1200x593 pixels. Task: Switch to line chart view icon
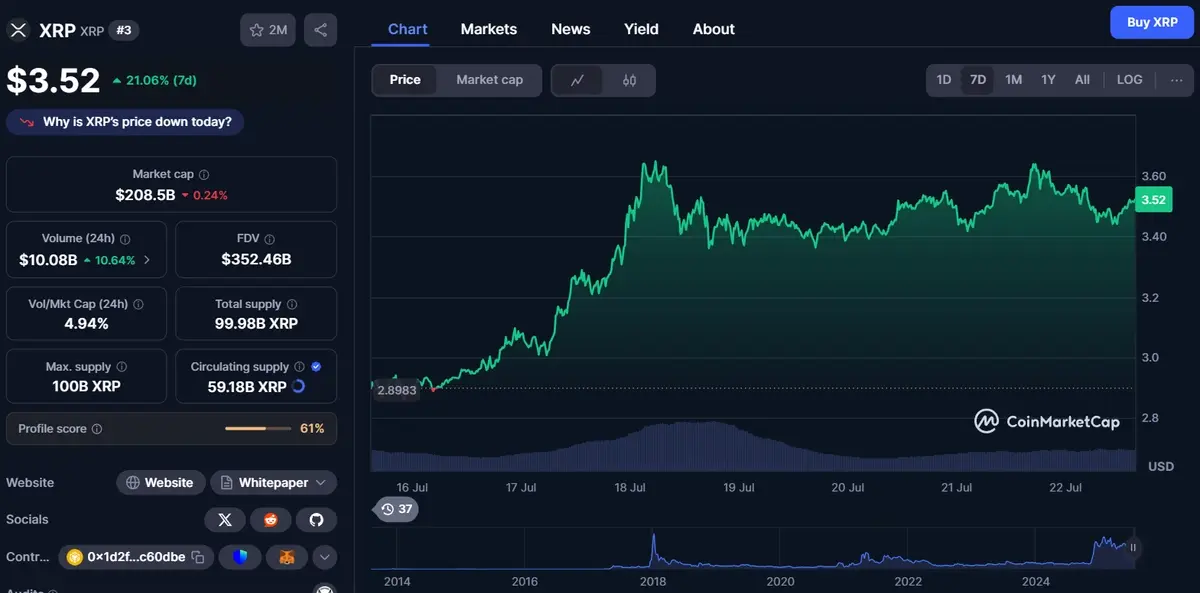(577, 80)
